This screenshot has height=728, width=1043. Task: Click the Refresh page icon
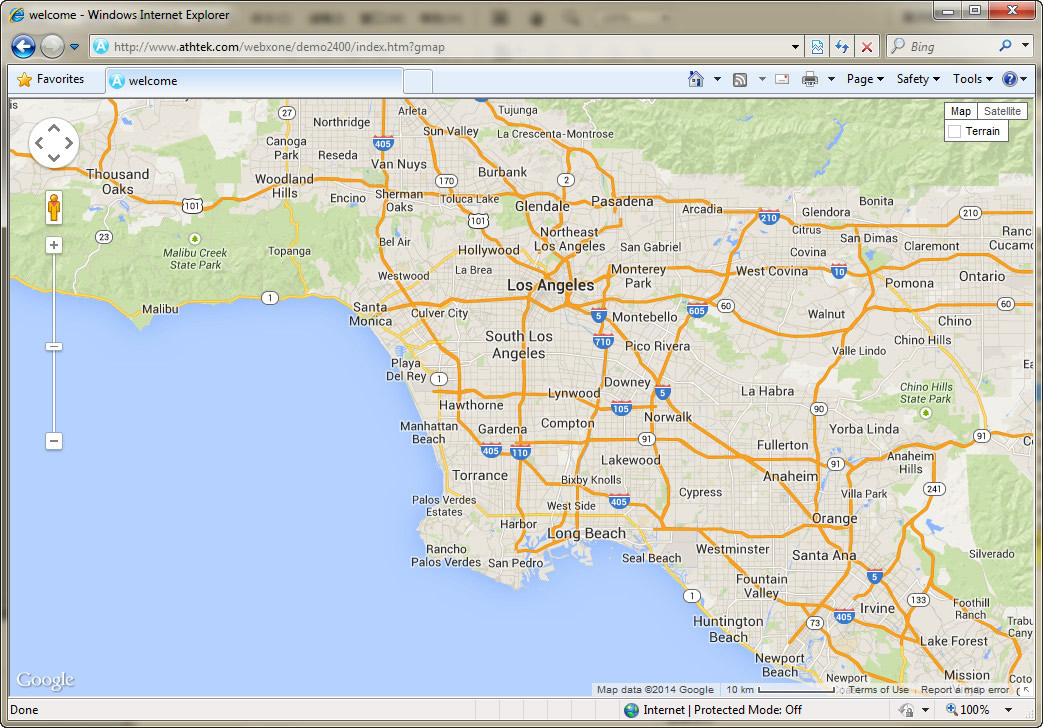tap(842, 47)
